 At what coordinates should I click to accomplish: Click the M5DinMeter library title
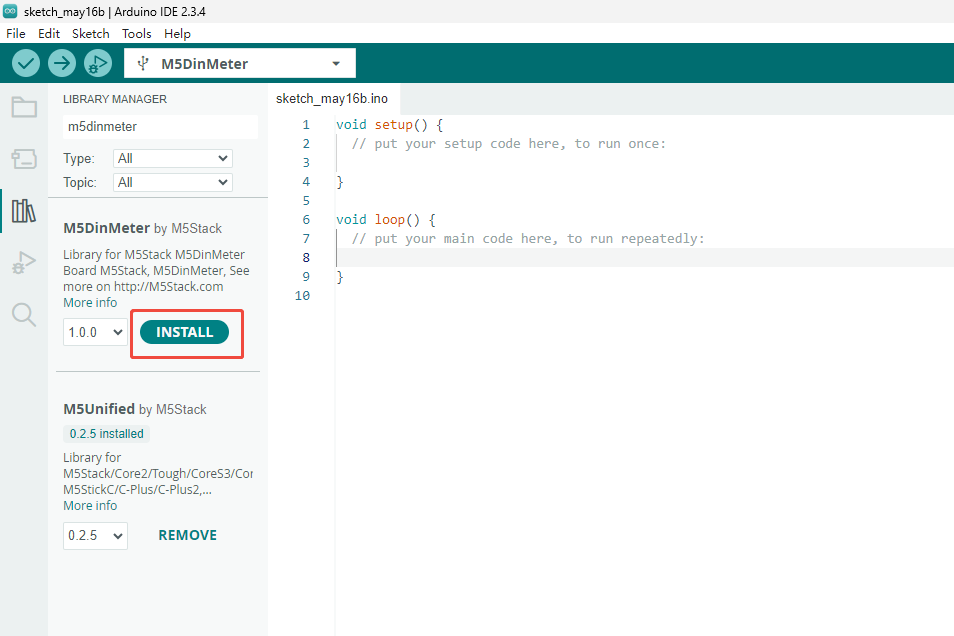(106, 228)
